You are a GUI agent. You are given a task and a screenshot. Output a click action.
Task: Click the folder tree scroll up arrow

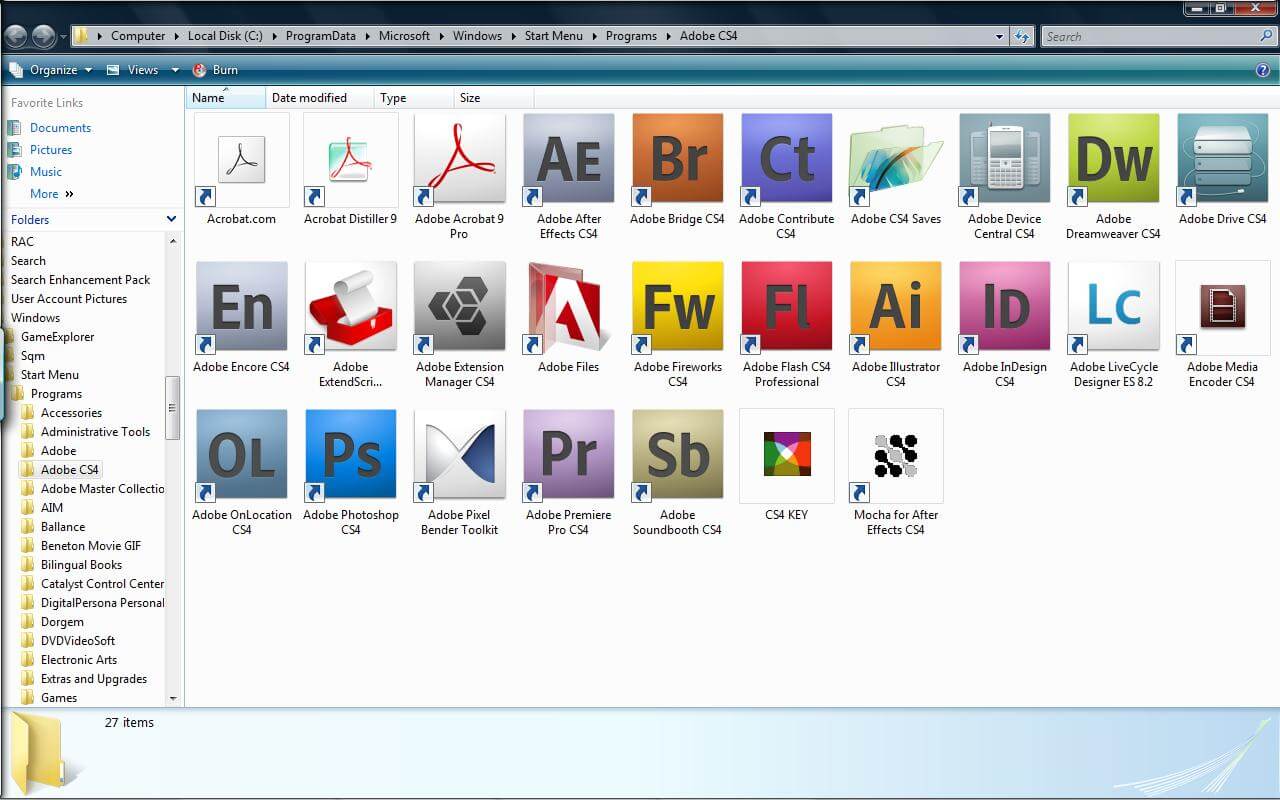tap(173, 241)
